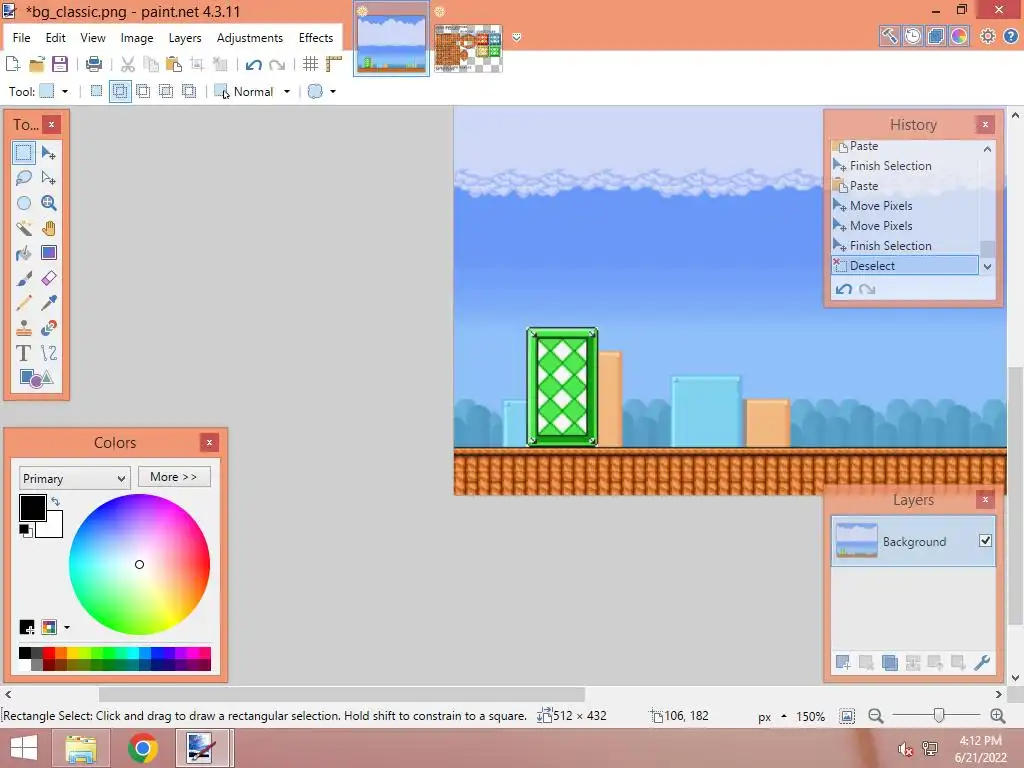Select the Color Picker eyedropper tool

[x=48, y=303]
